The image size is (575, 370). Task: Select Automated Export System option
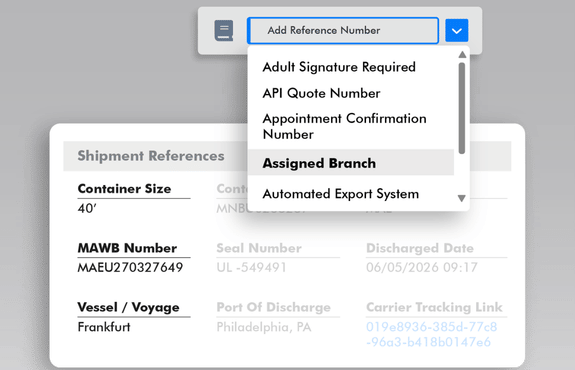coord(341,194)
